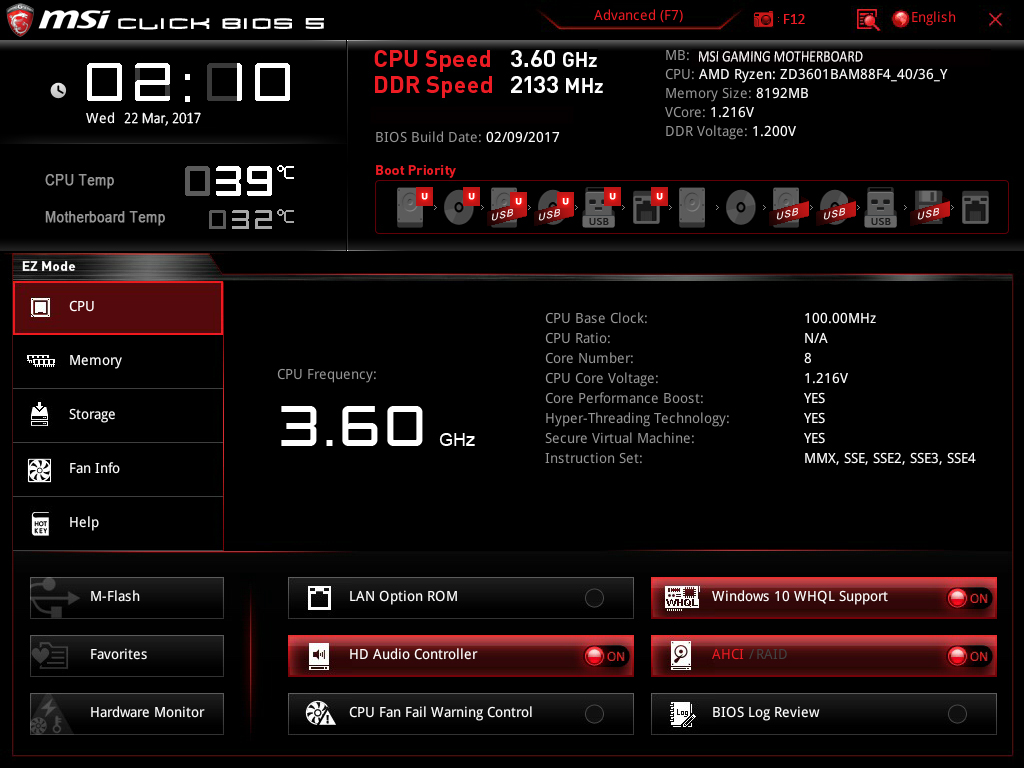Open the BIOS search magnifier icon
1024x768 pixels.
(867, 20)
